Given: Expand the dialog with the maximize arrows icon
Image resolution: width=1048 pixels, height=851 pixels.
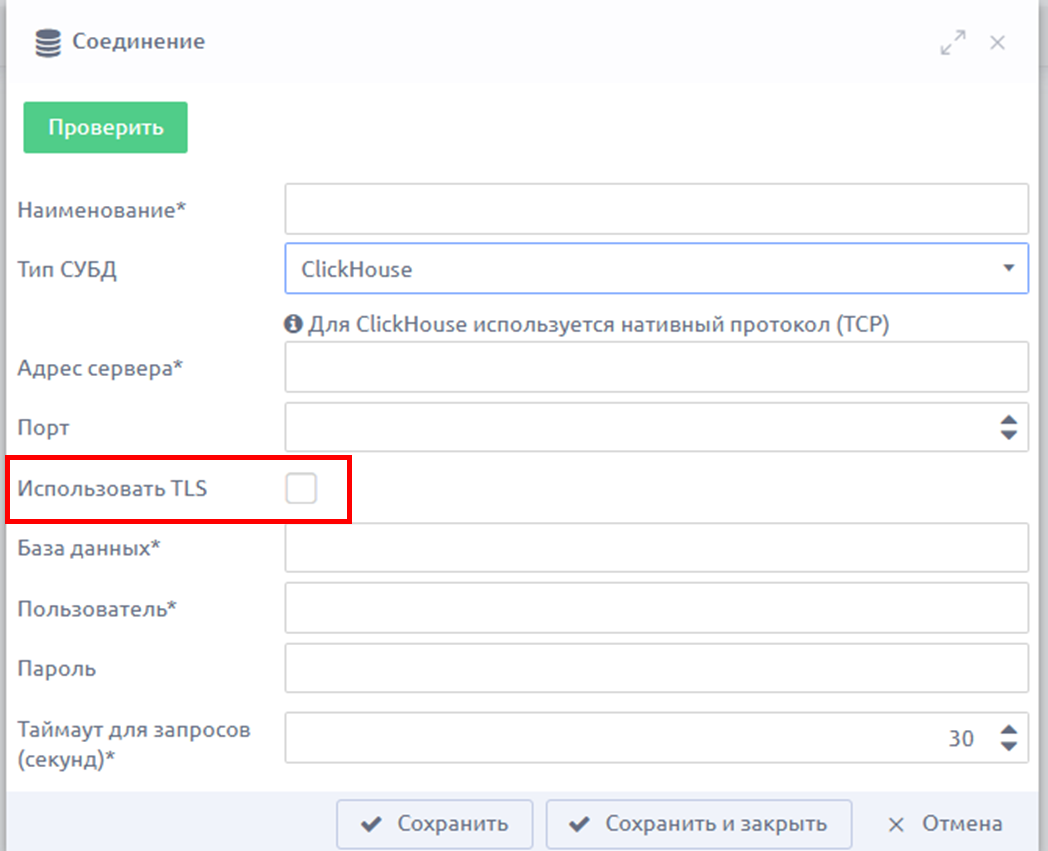Looking at the screenshot, I should 953,43.
